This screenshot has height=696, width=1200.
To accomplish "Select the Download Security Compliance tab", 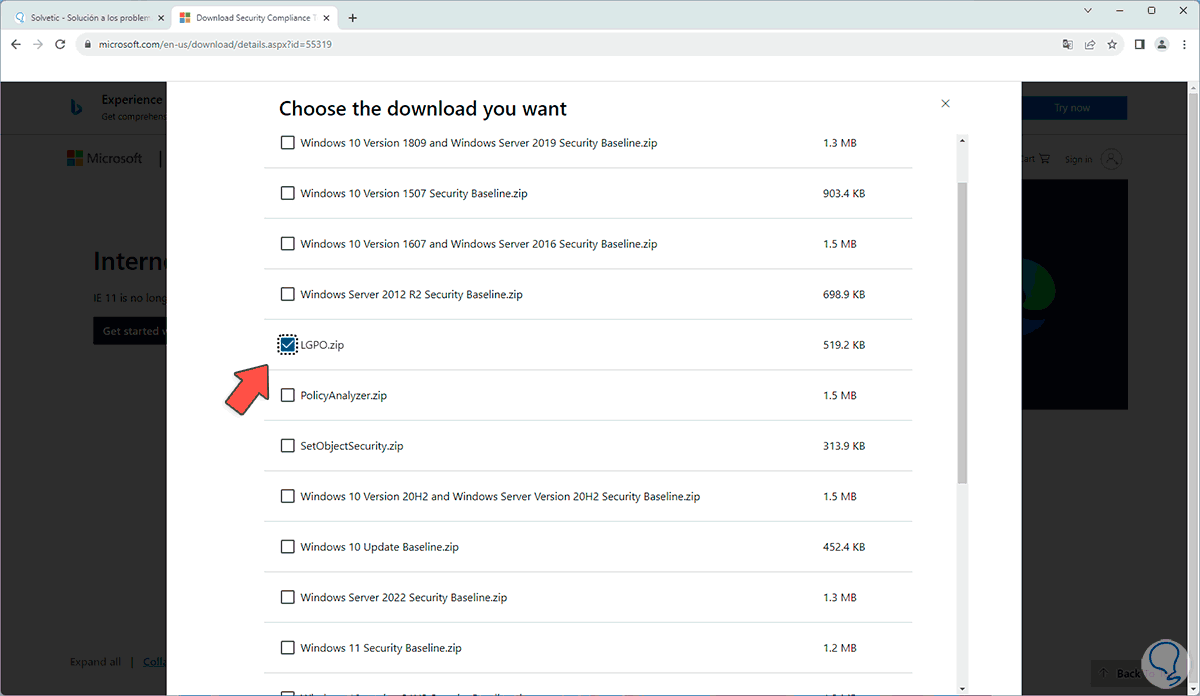I will [255, 18].
